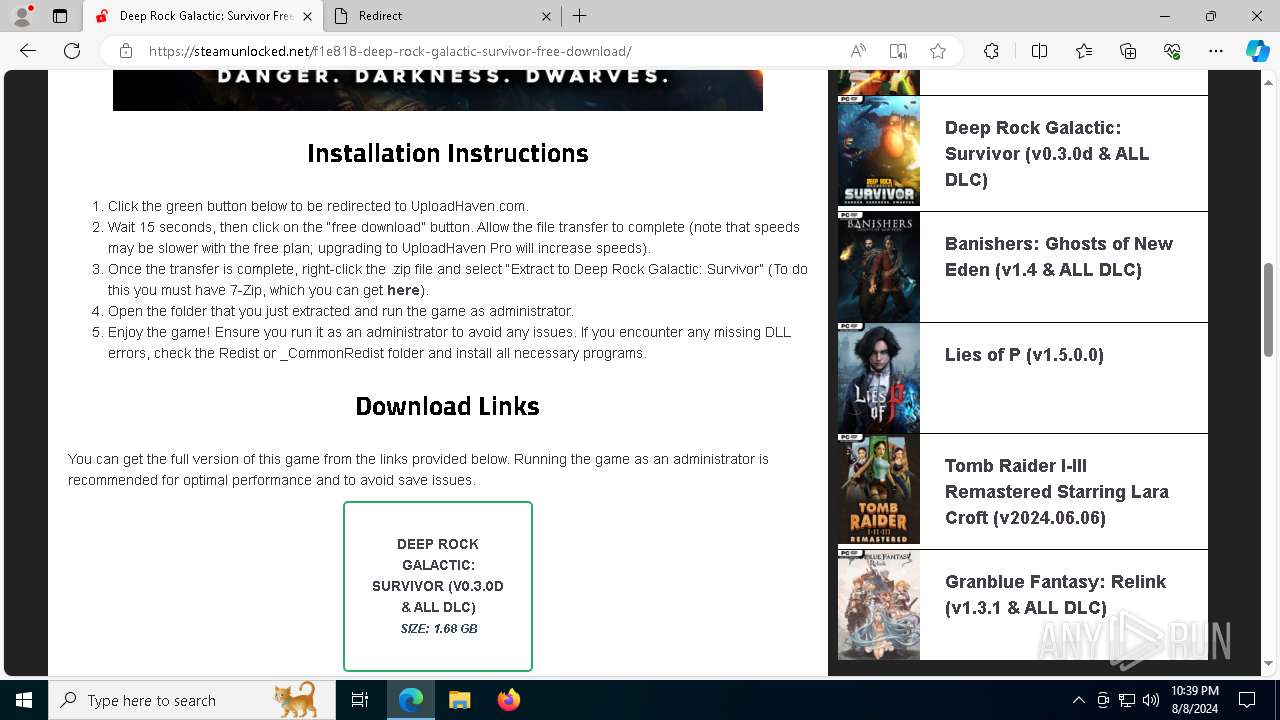Close the Redirect tab
The image size is (1280, 720).
click(x=546, y=16)
